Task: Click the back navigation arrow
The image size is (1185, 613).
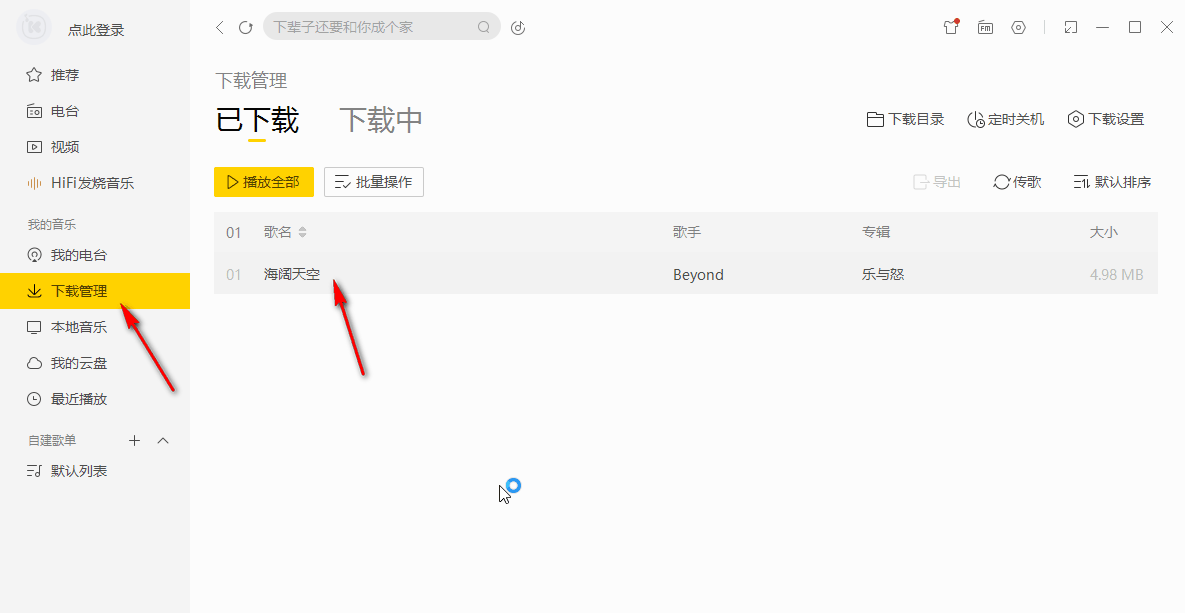Action: tap(220, 28)
